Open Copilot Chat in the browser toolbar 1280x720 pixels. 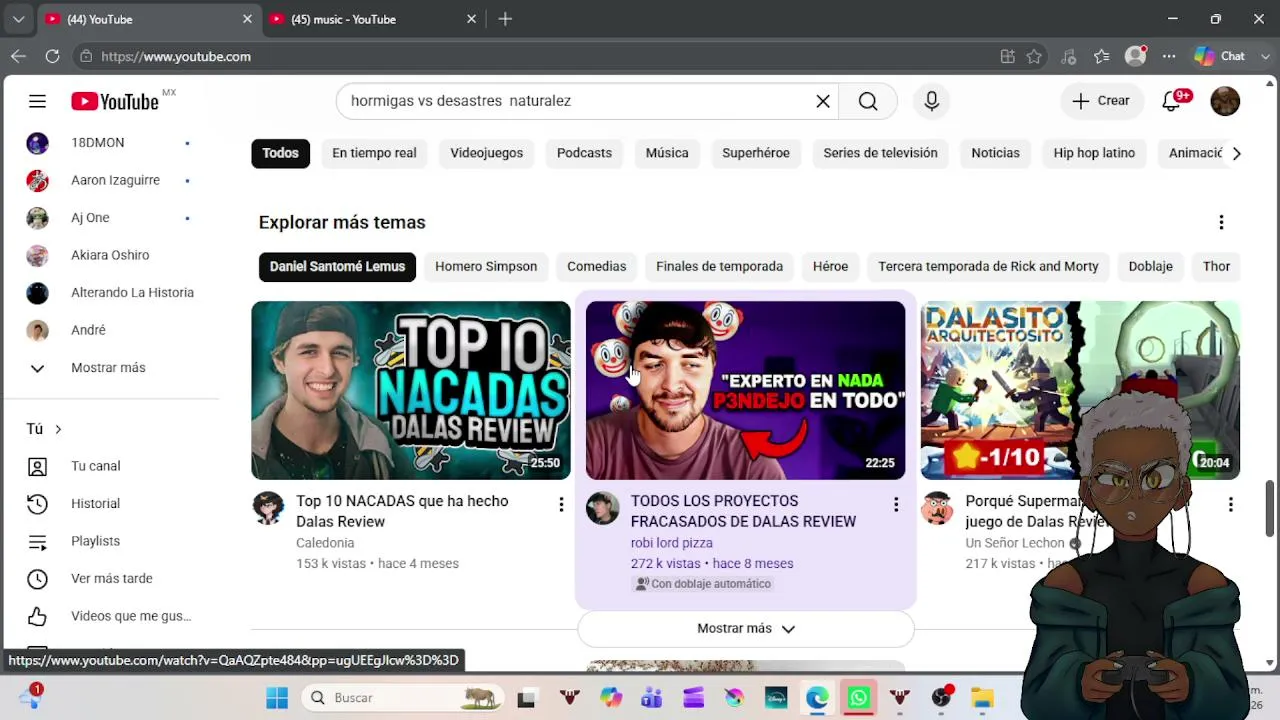(x=1220, y=57)
